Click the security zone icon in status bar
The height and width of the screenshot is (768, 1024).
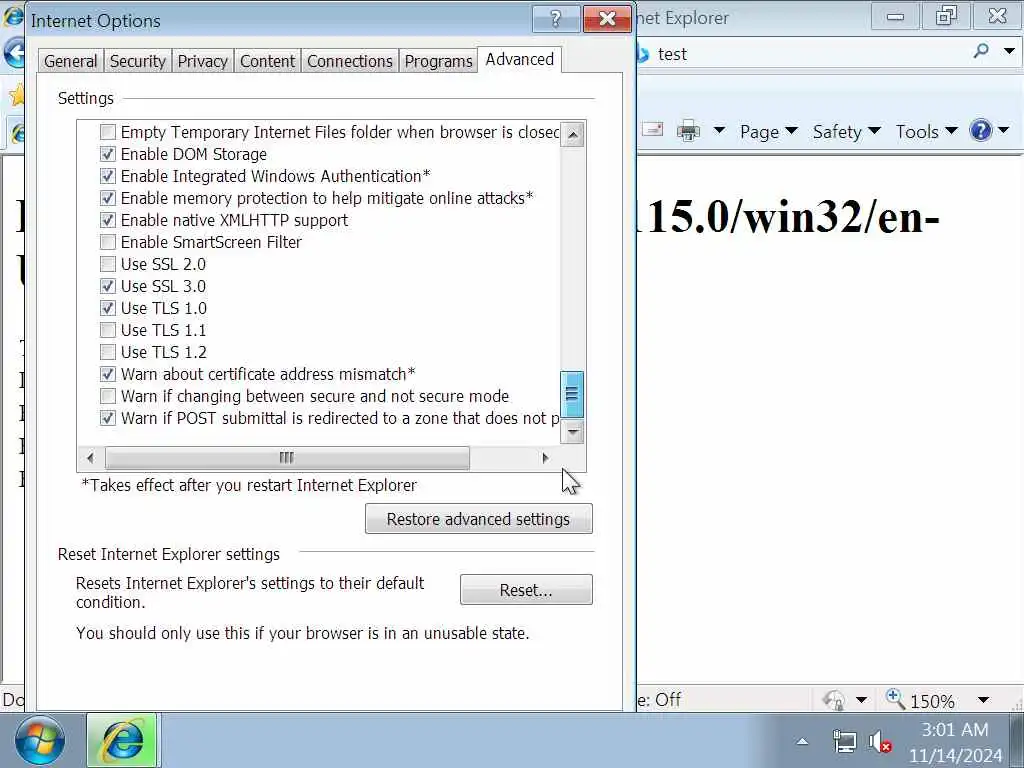click(834, 700)
